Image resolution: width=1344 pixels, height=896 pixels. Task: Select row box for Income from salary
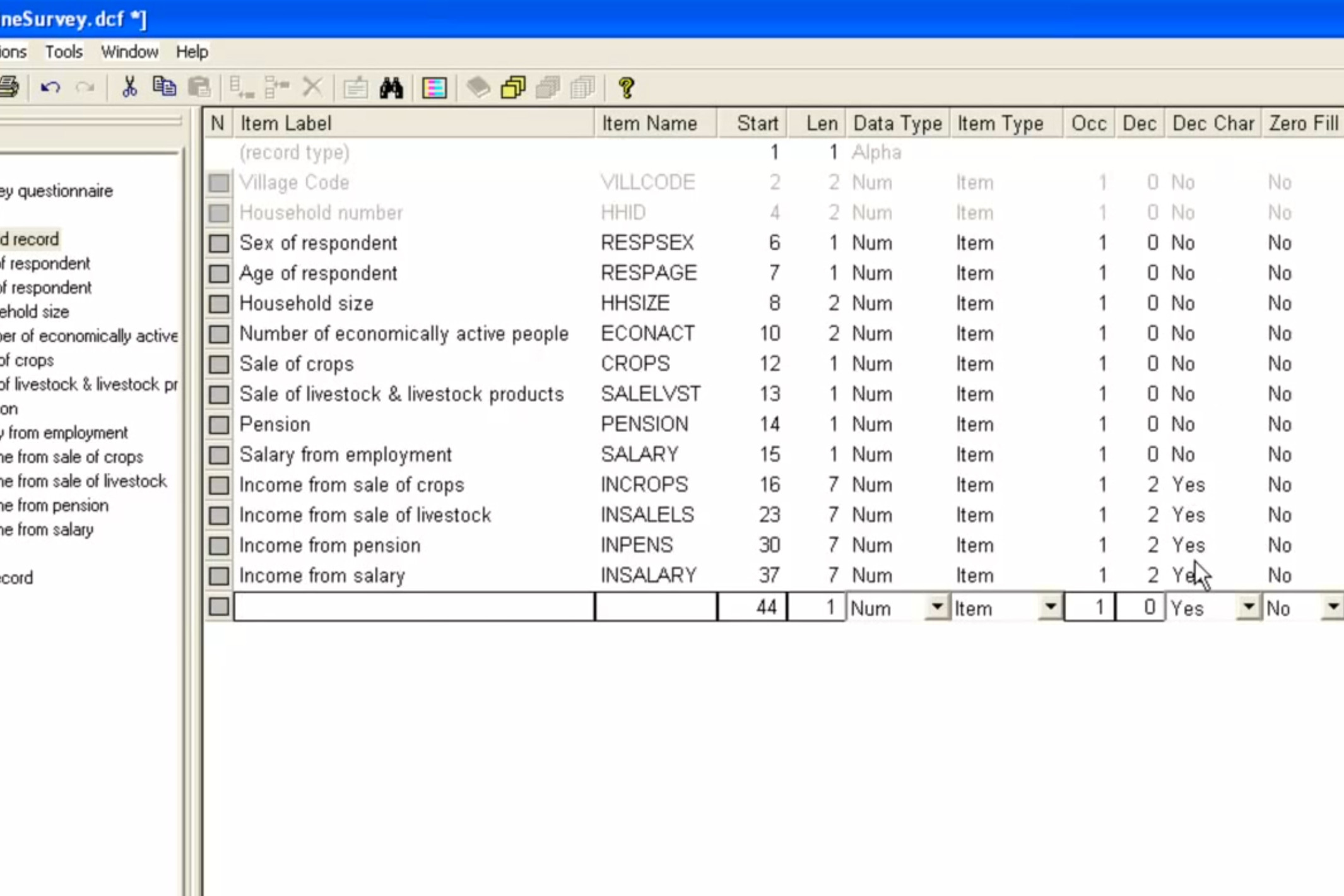[x=219, y=575]
